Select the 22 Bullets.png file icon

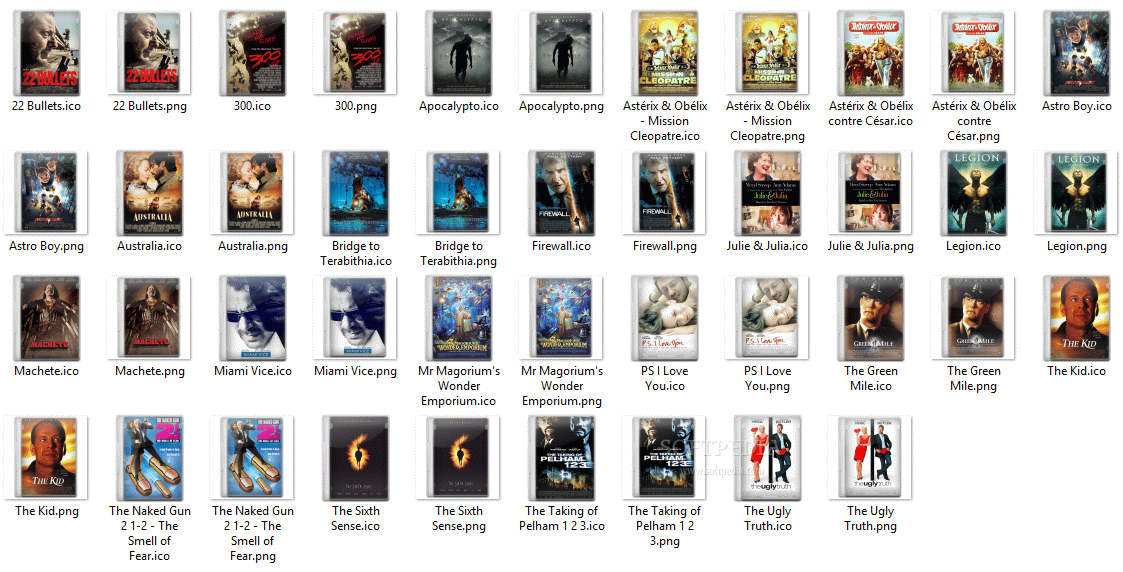coord(150,53)
